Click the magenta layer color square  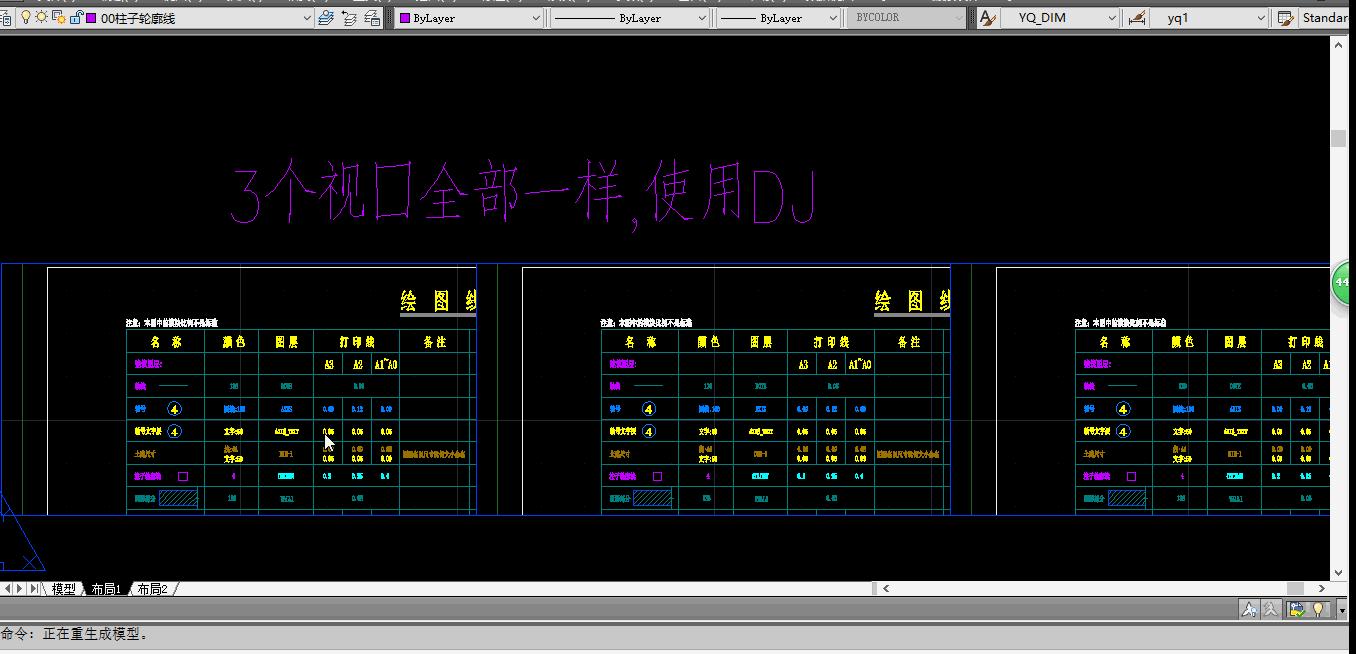pos(91,18)
